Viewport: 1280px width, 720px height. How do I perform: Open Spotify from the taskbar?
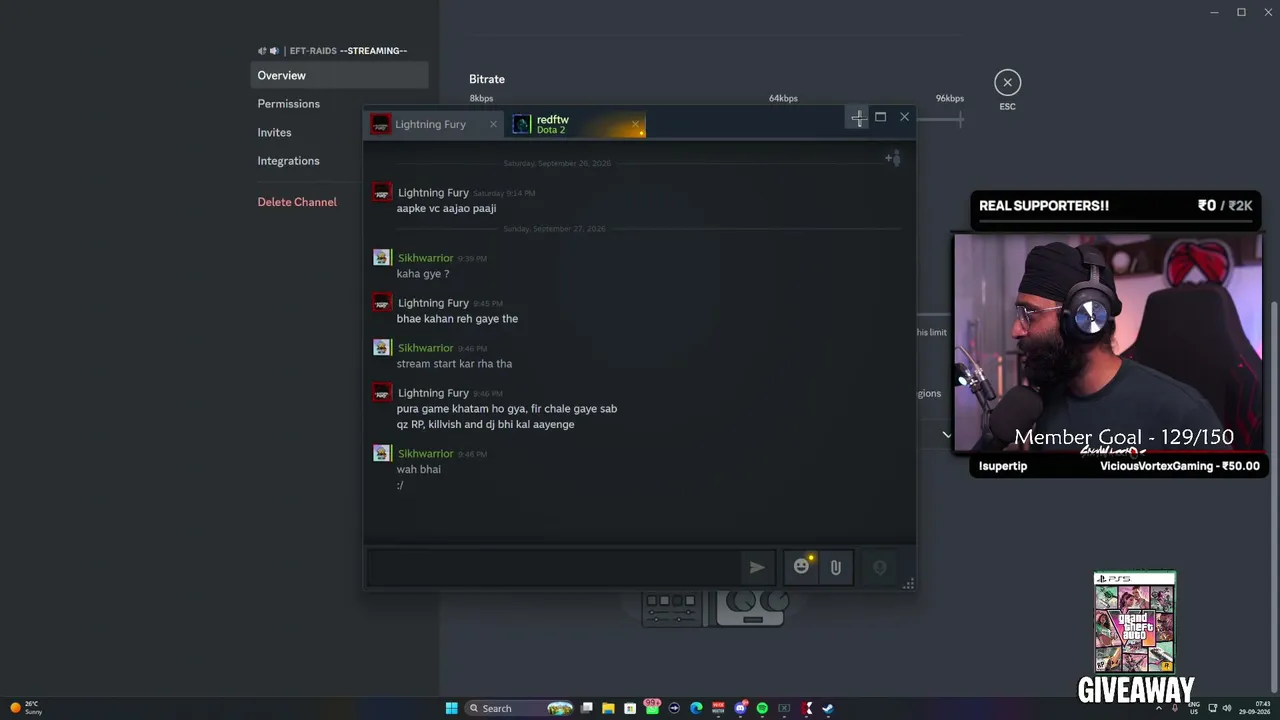click(762, 708)
